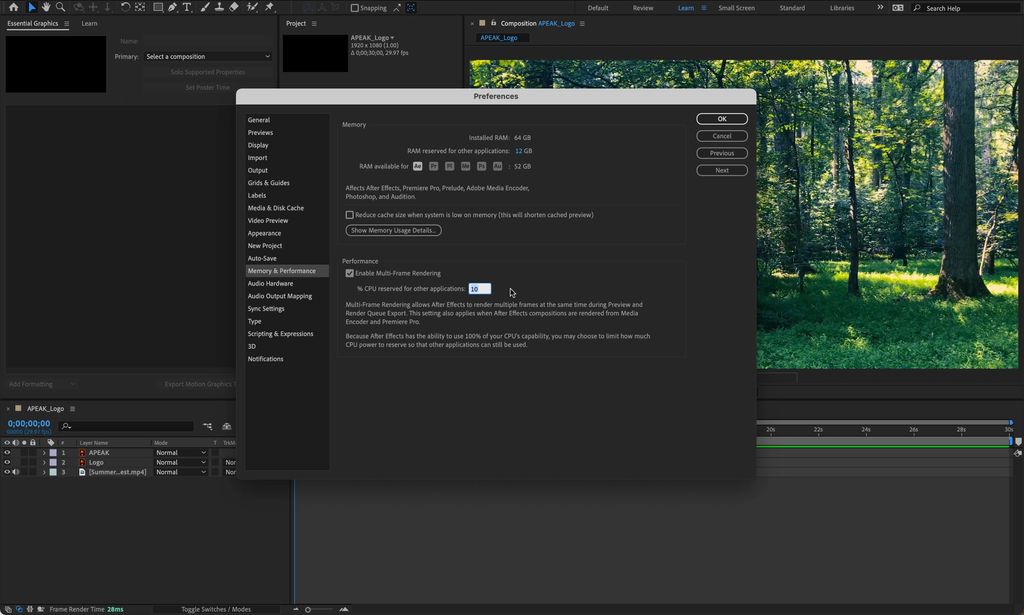This screenshot has width=1024, height=615.
Task: Select the Rotation tool
Action: pos(126,6)
